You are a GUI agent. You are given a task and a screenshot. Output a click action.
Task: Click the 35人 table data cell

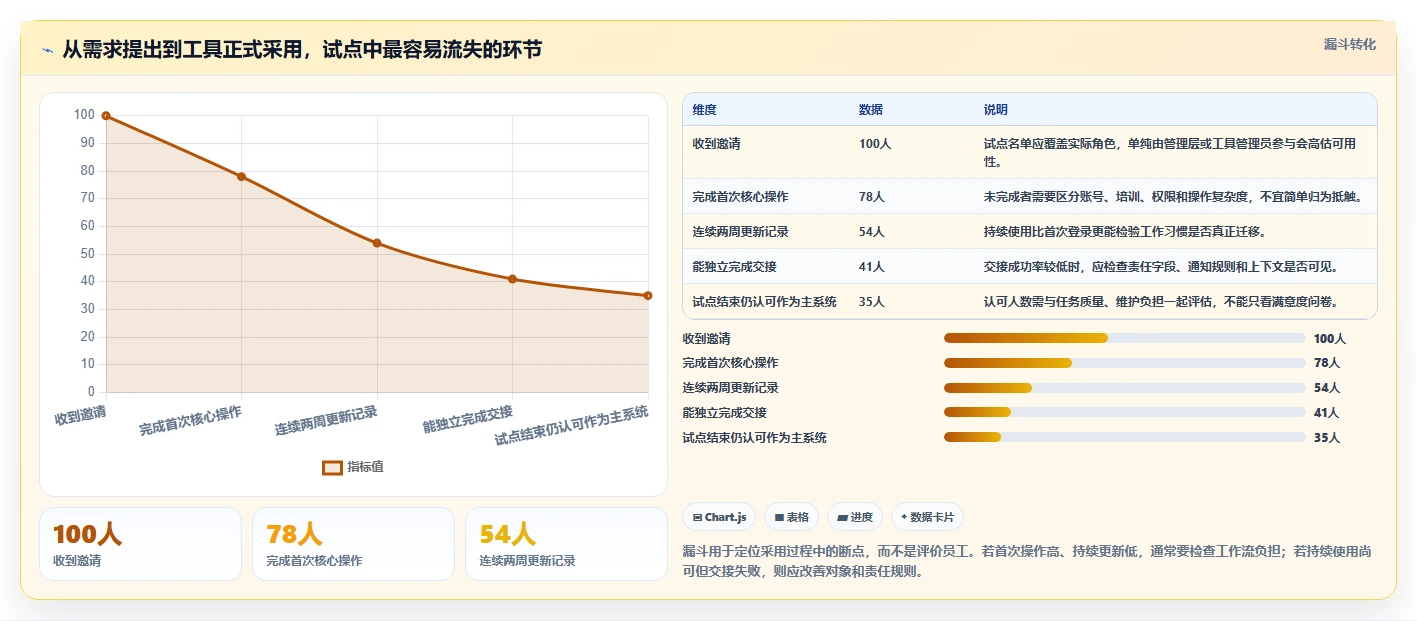pyautogui.click(x=872, y=302)
